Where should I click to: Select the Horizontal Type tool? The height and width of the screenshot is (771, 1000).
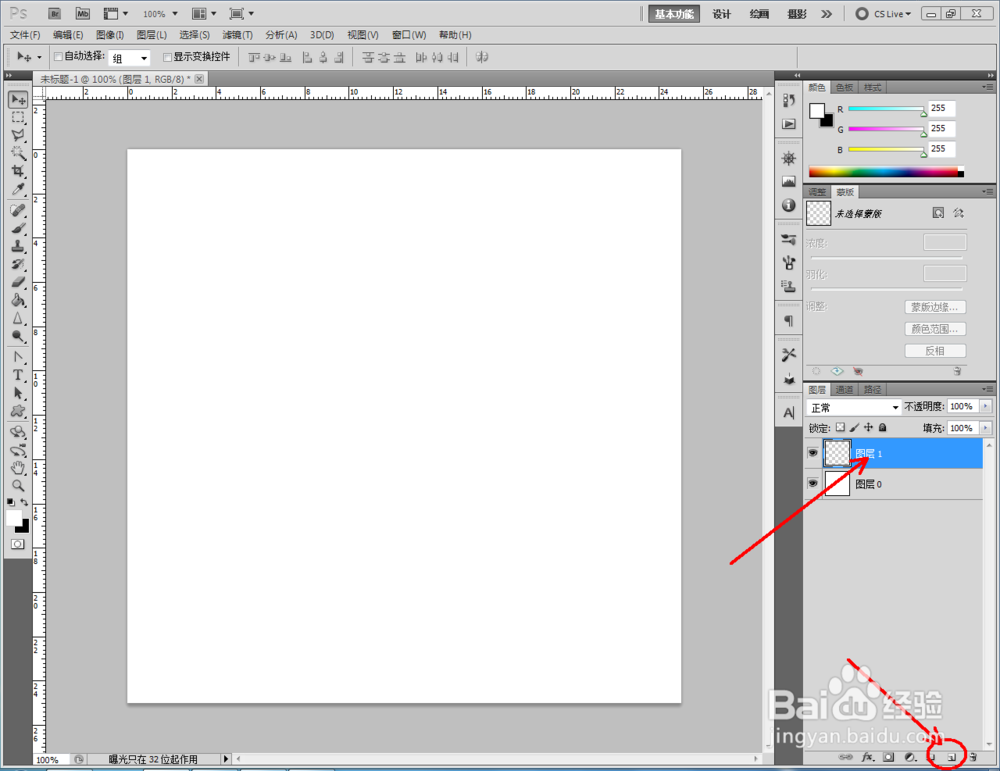pos(18,375)
